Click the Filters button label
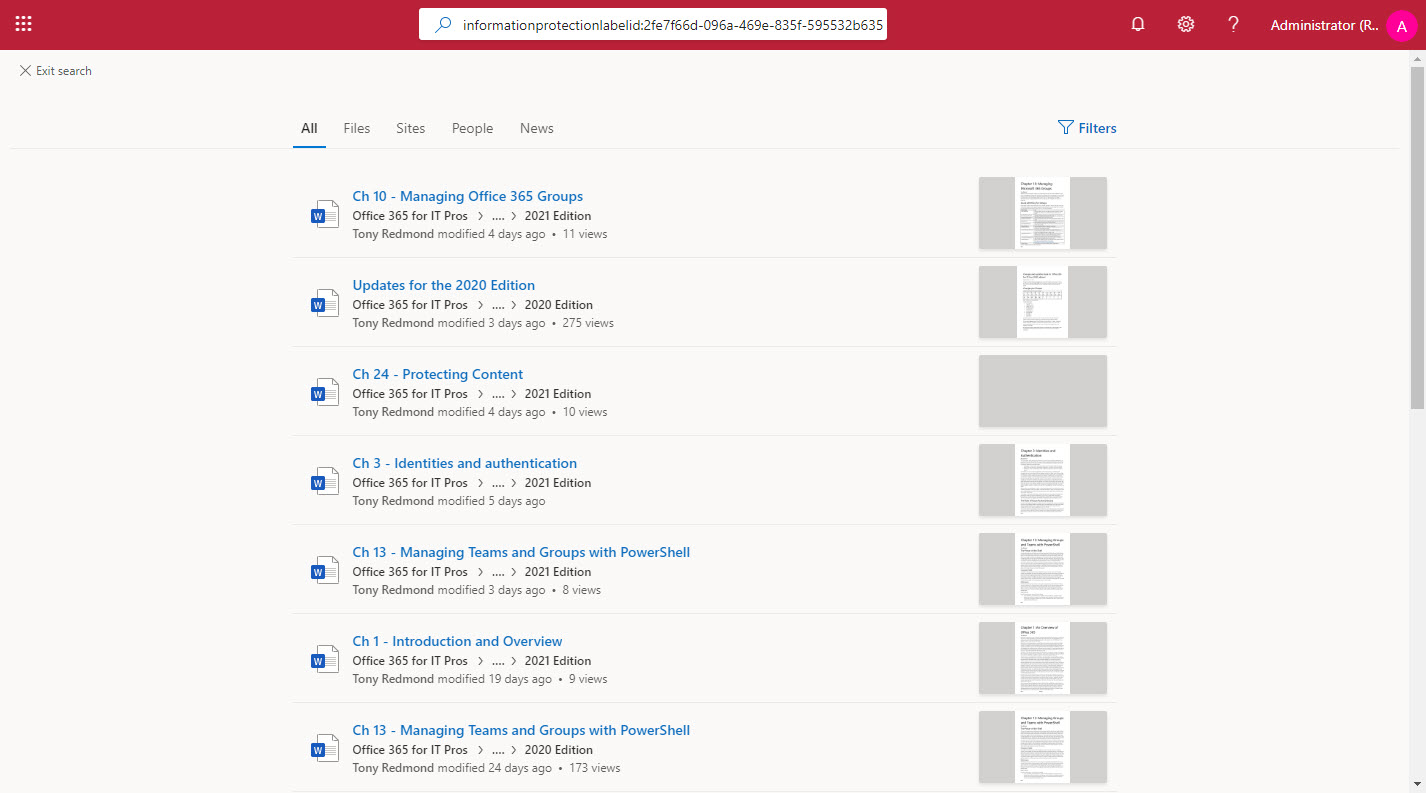The width and height of the screenshot is (1426, 793). point(1097,128)
